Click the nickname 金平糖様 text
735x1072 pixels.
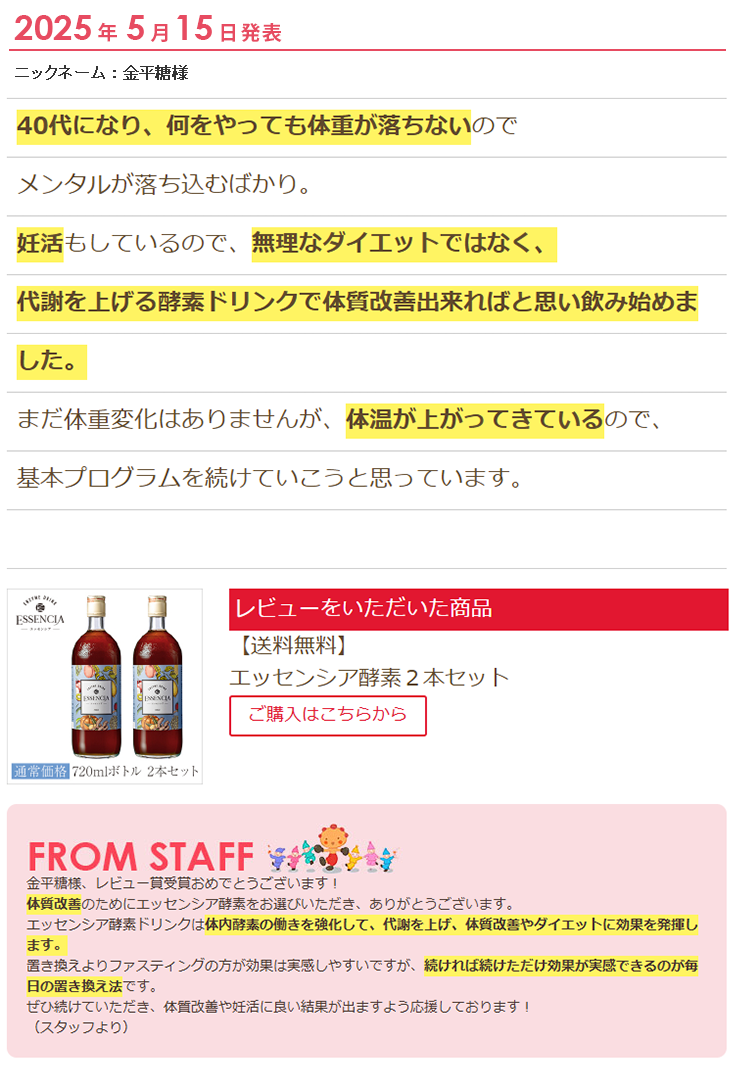(x=155, y=73)
